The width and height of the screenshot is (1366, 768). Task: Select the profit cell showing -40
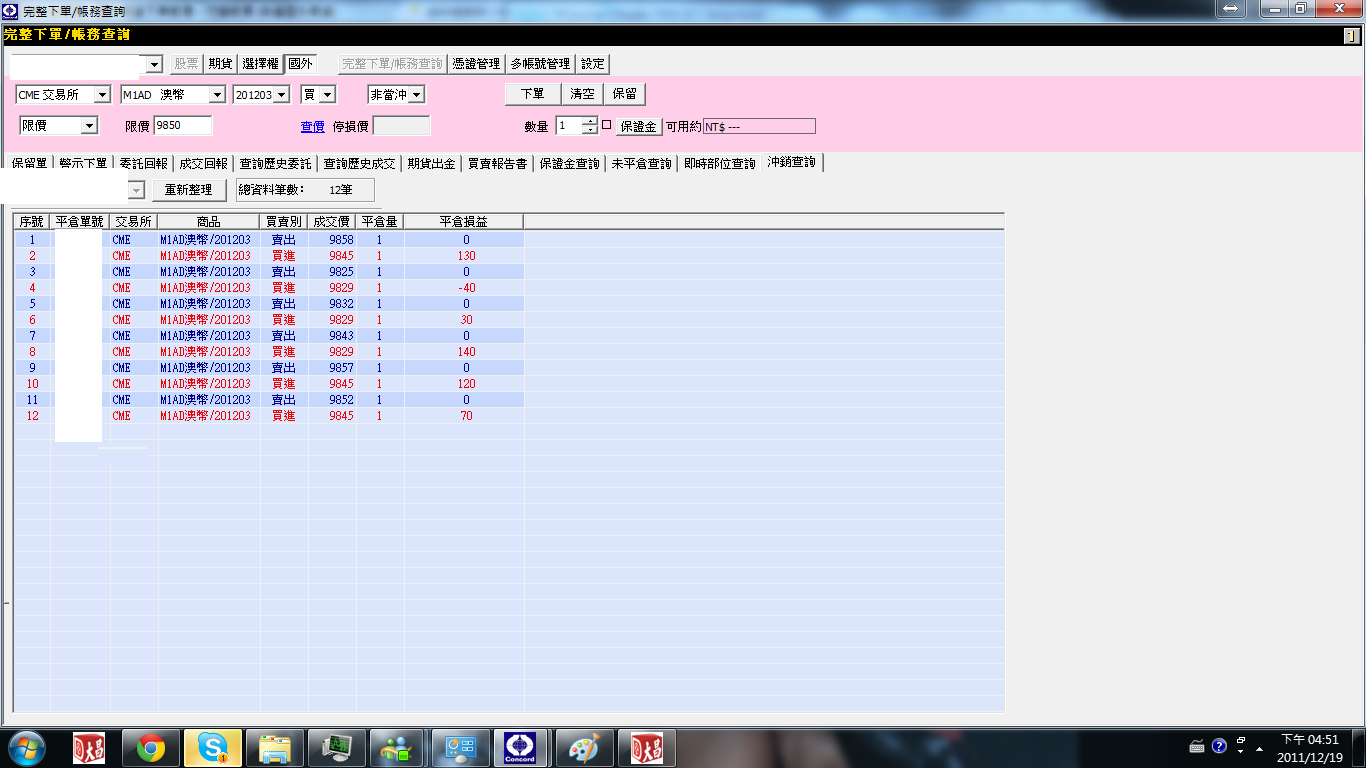coord(466,288)
